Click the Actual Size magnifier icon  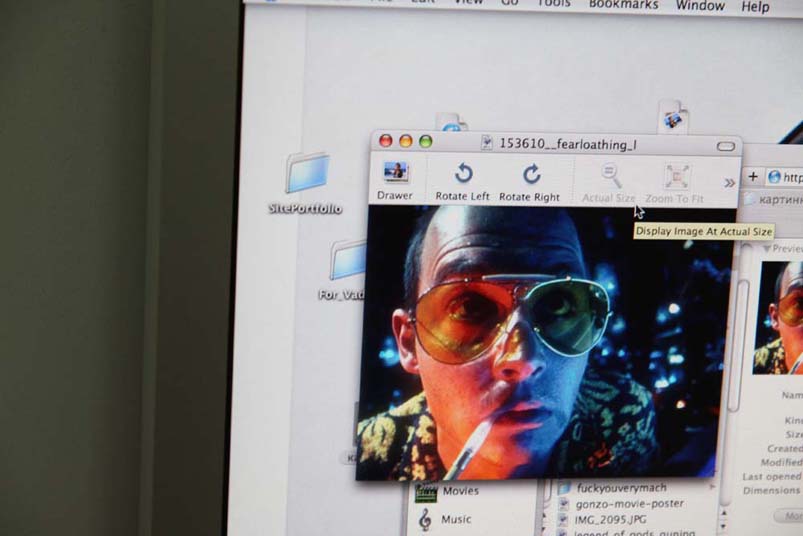(611, 176)
